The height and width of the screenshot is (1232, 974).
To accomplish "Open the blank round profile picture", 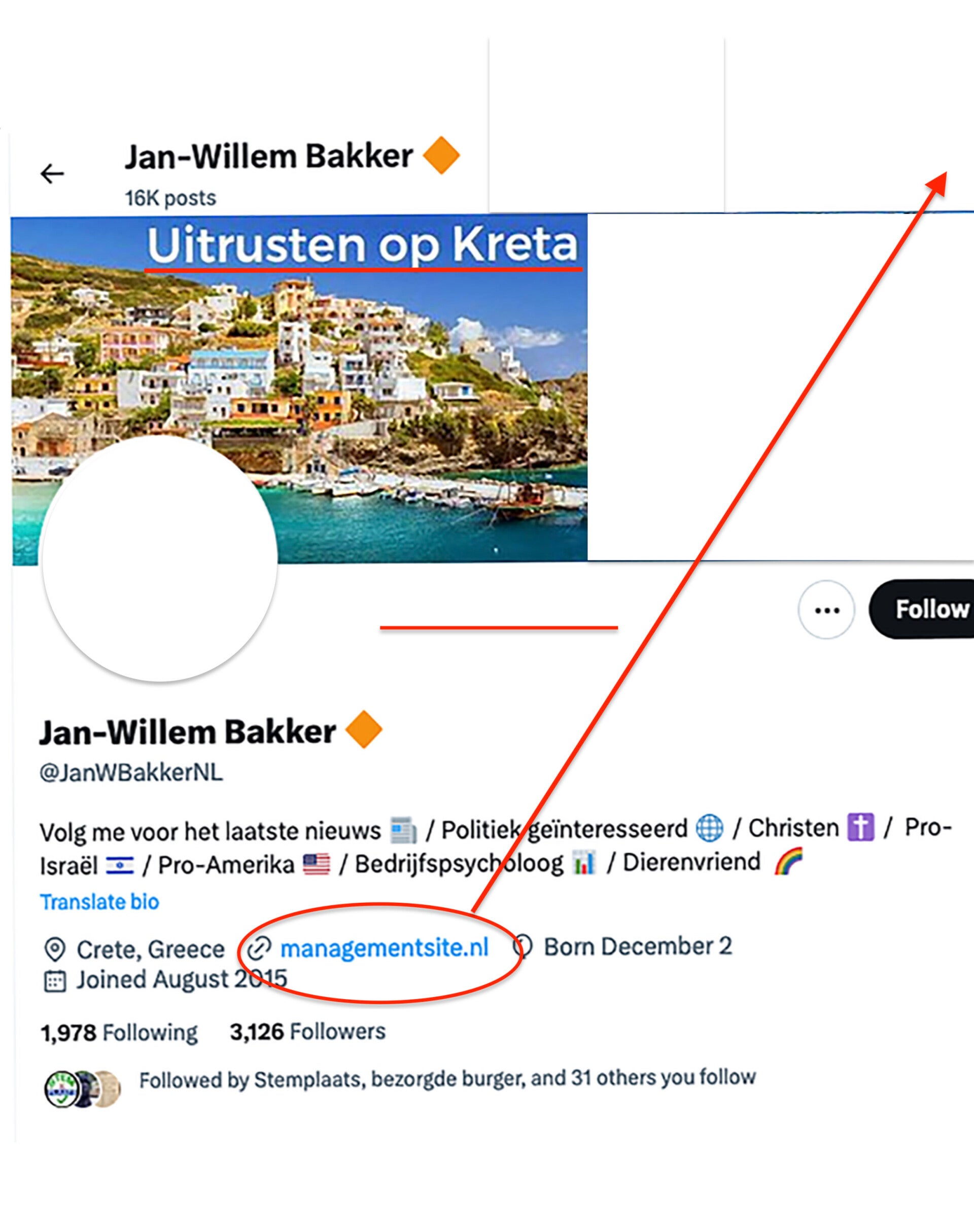I will [160, 559].
